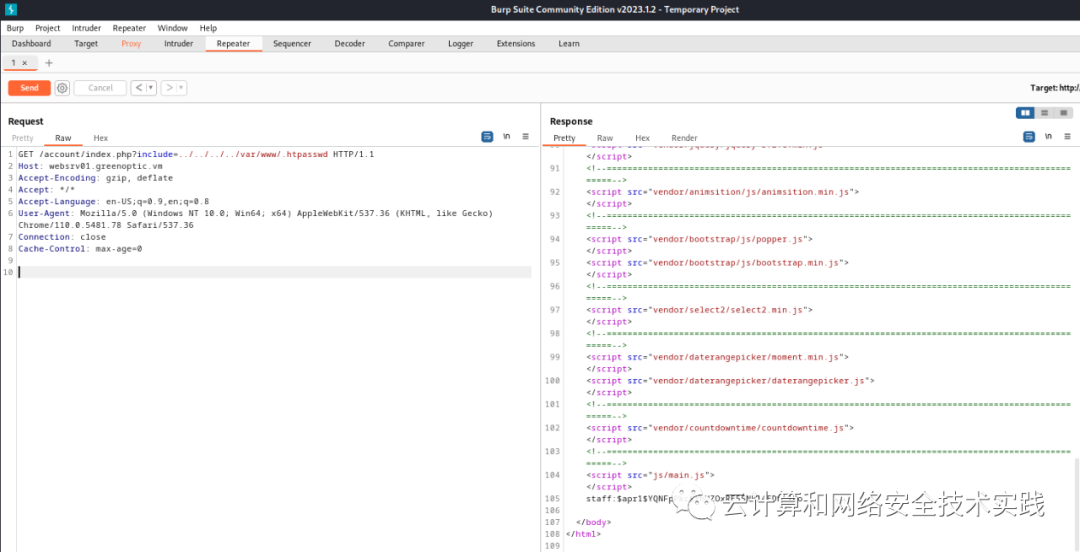
Task: Click the Accept-Language header line
Action: click(x=114, y=201)
